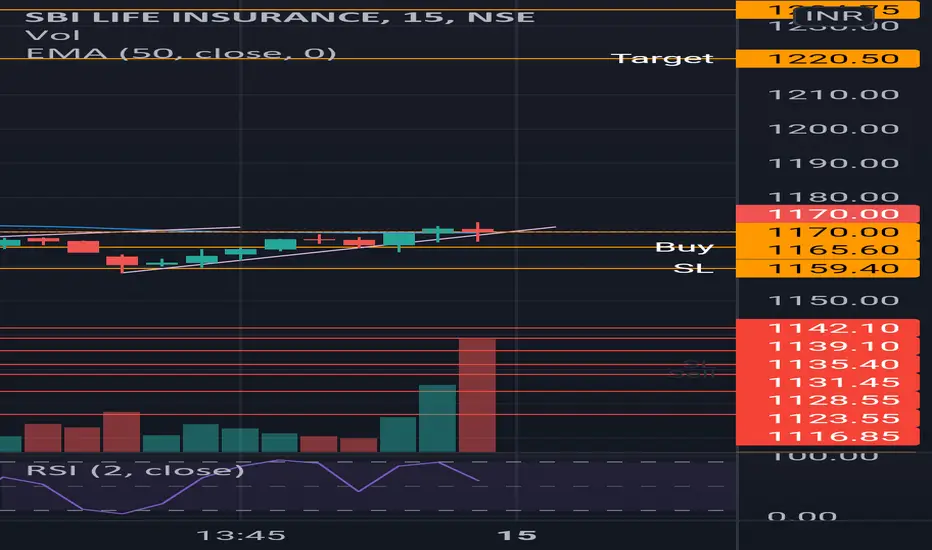The image size is (932, 550).
Task: Click the INR currency button
Action: 835,15
